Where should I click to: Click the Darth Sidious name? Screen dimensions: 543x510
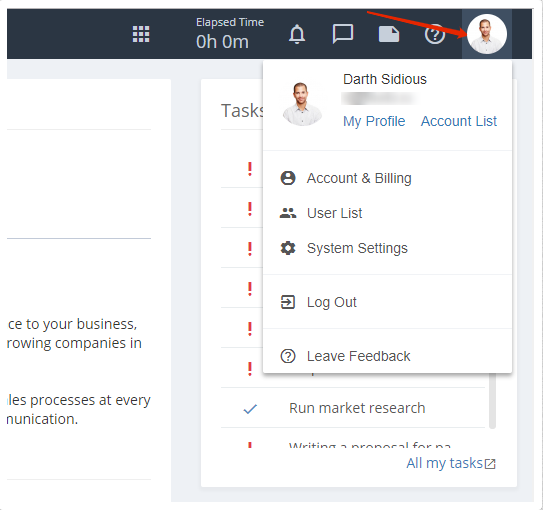coord(385,79)
